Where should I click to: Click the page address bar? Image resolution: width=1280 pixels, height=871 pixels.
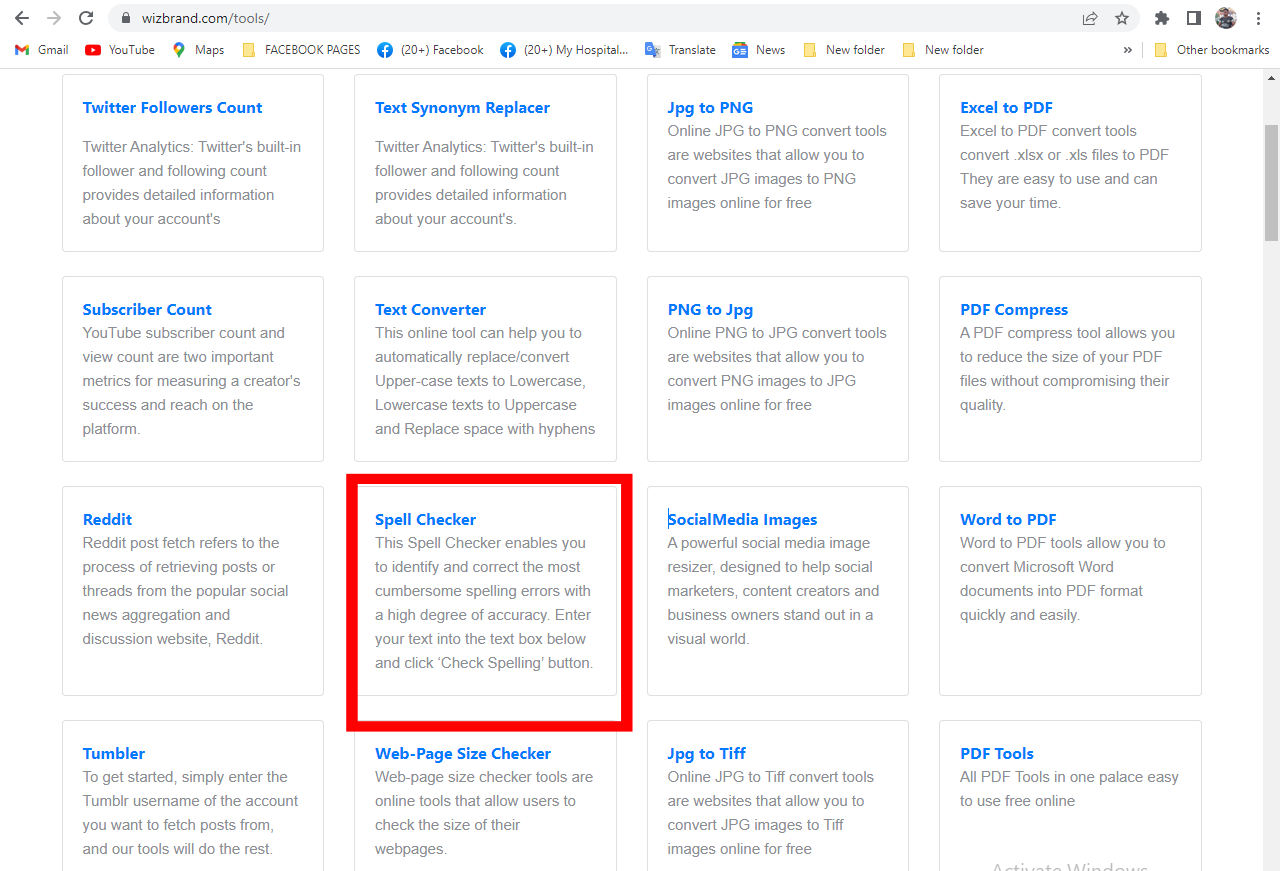[300, 17]
